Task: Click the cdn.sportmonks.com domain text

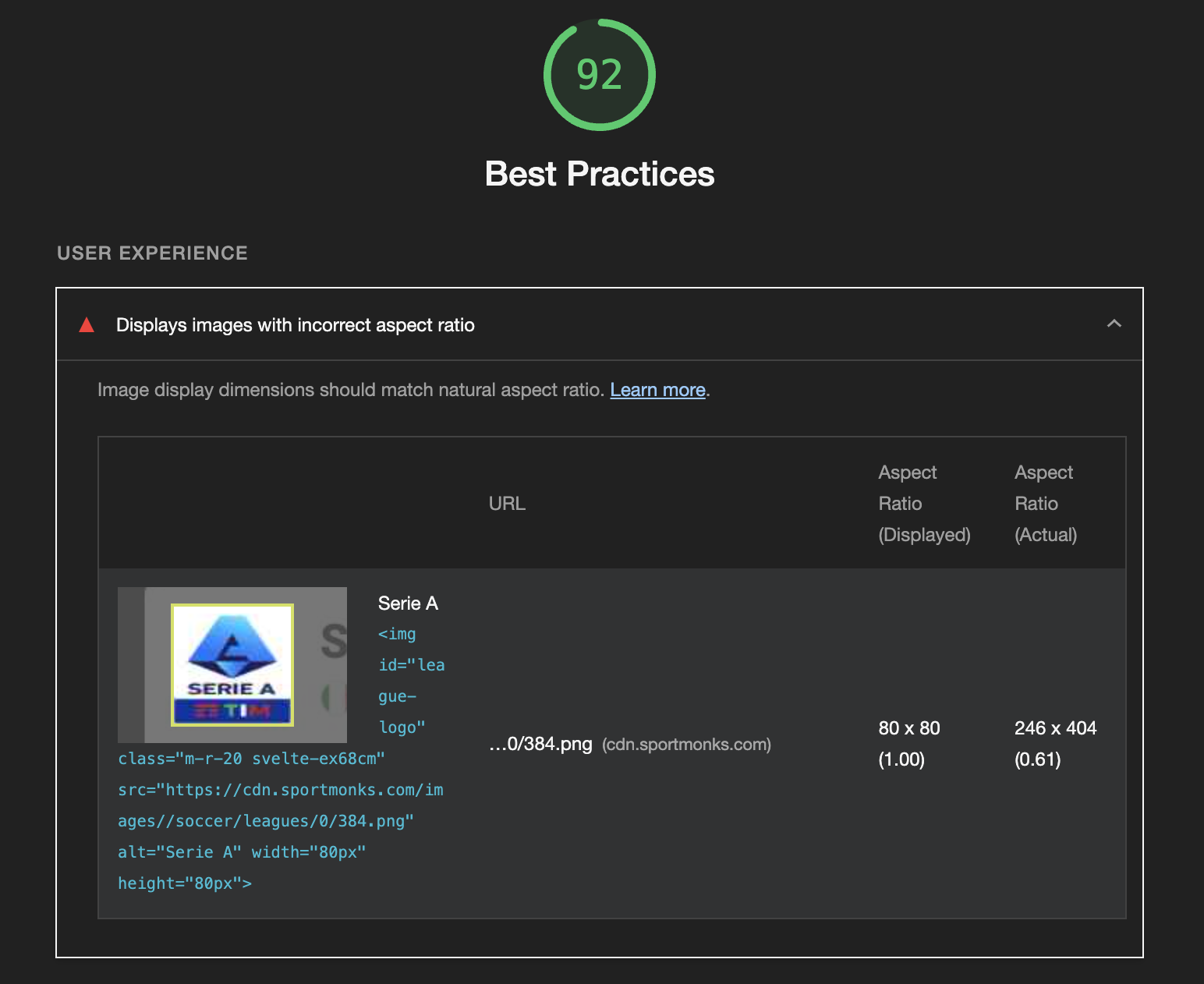Action: (x=686, y=745)
